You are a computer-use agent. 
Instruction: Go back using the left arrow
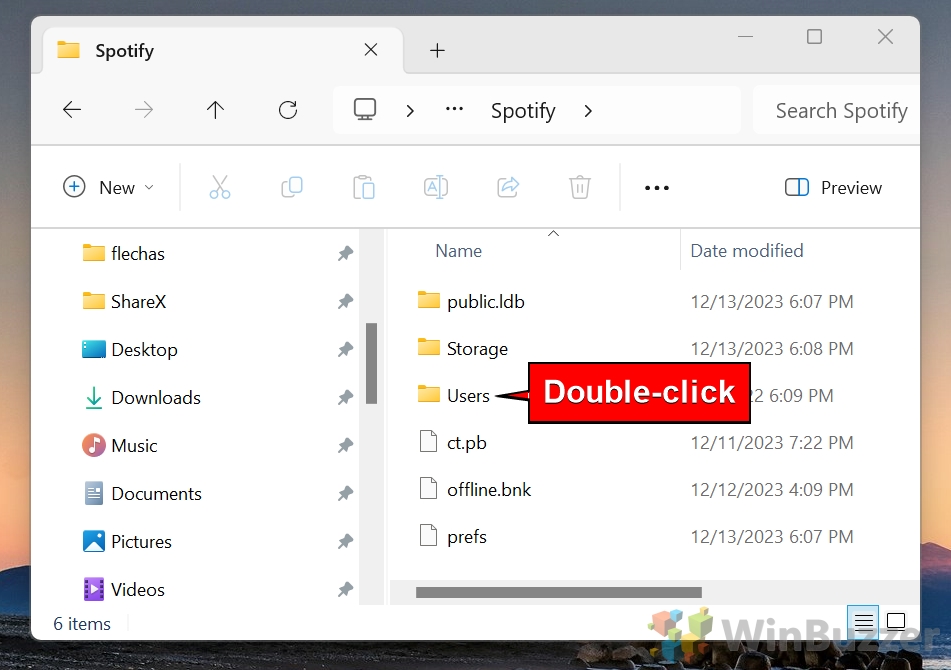pyautogui.click(x=72, y=110)
